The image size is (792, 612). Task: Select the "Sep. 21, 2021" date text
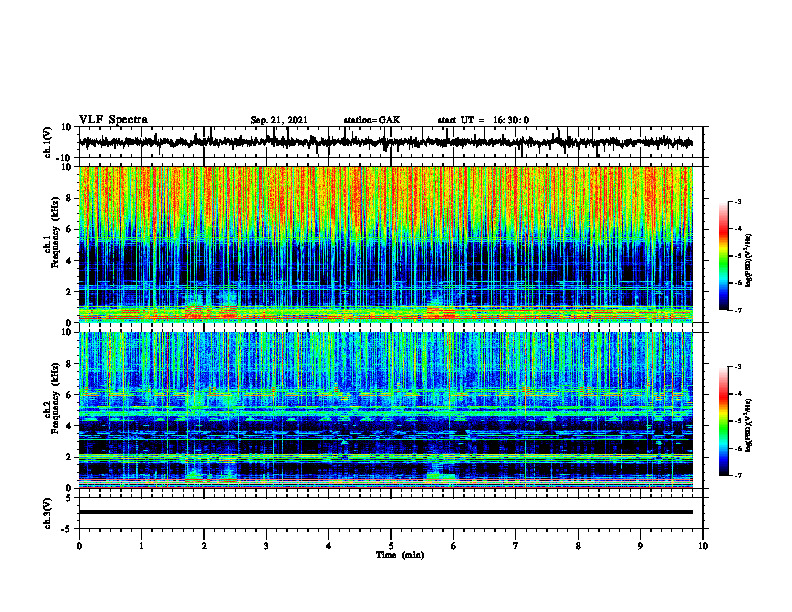pyautogui.click(x=279, y=120)
